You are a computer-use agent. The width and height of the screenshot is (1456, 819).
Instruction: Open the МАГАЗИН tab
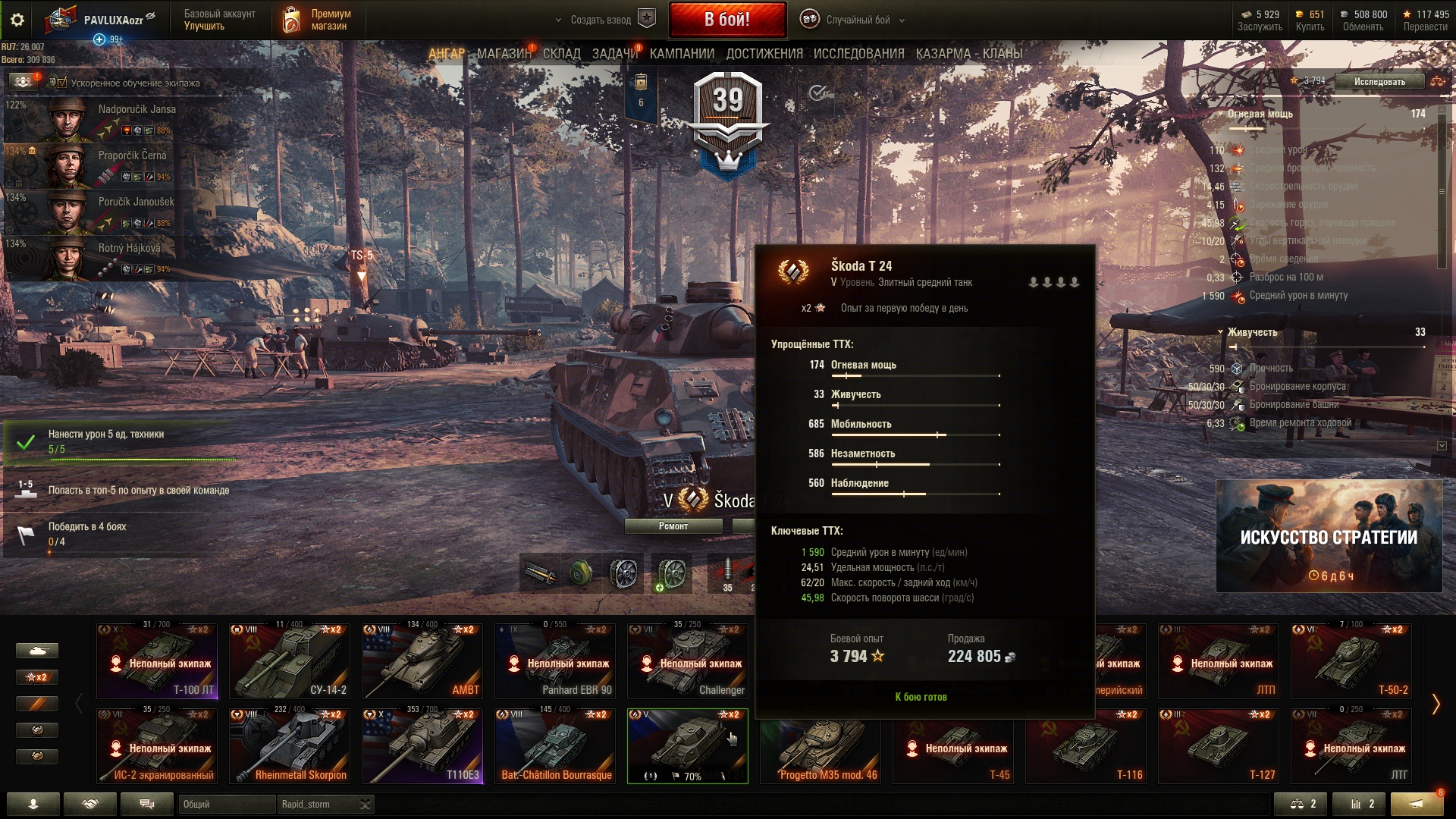pyautogui.click(x=504, y=54)
